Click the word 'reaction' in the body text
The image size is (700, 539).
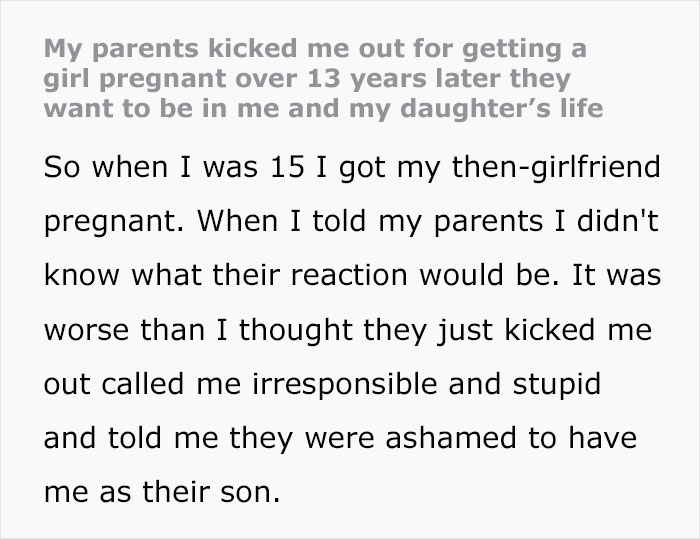[349, 276]
